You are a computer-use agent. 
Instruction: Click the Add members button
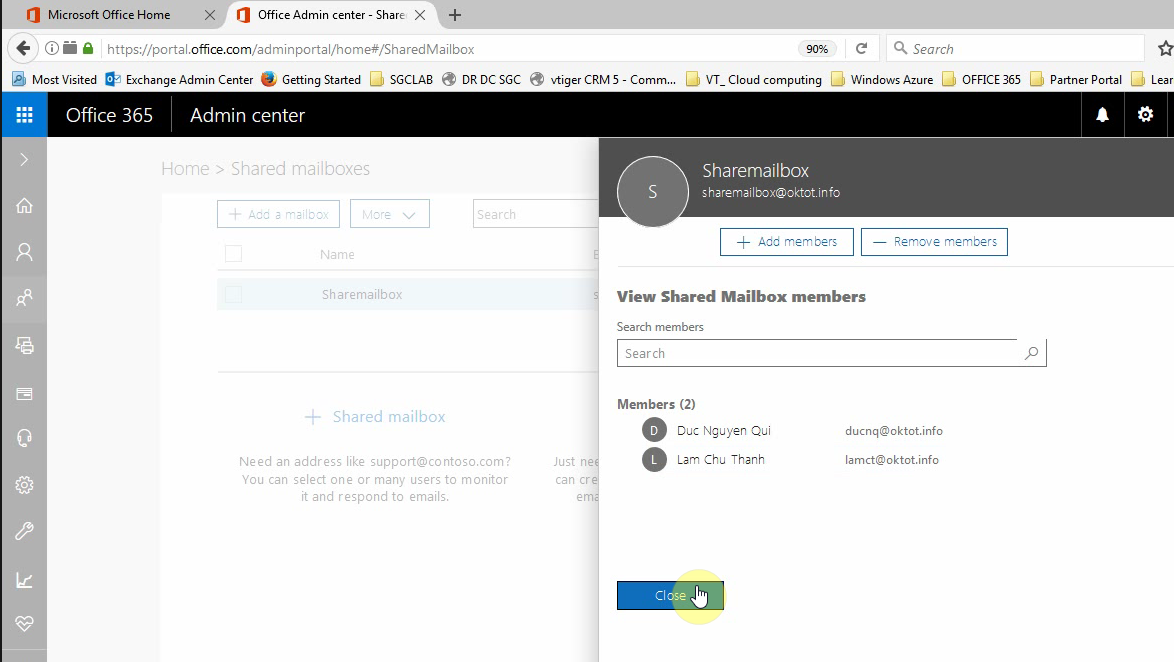pyautogui.click(x=786, y=242)
